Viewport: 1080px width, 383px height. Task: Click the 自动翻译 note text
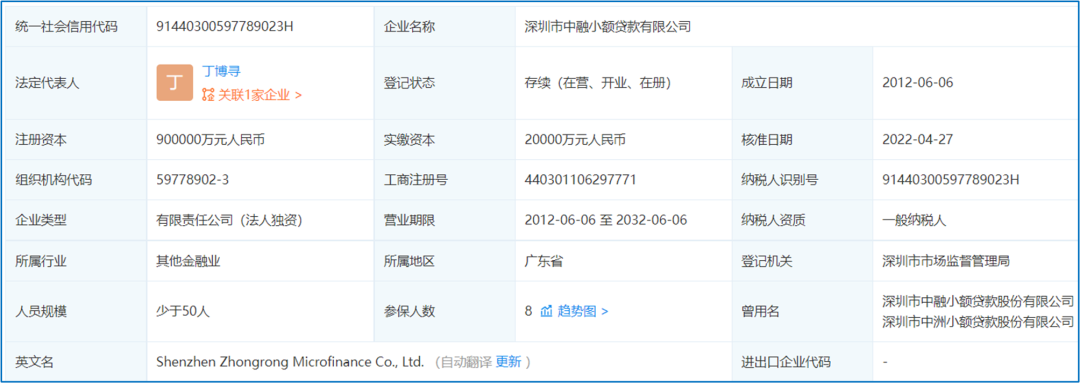click(466, 361)
